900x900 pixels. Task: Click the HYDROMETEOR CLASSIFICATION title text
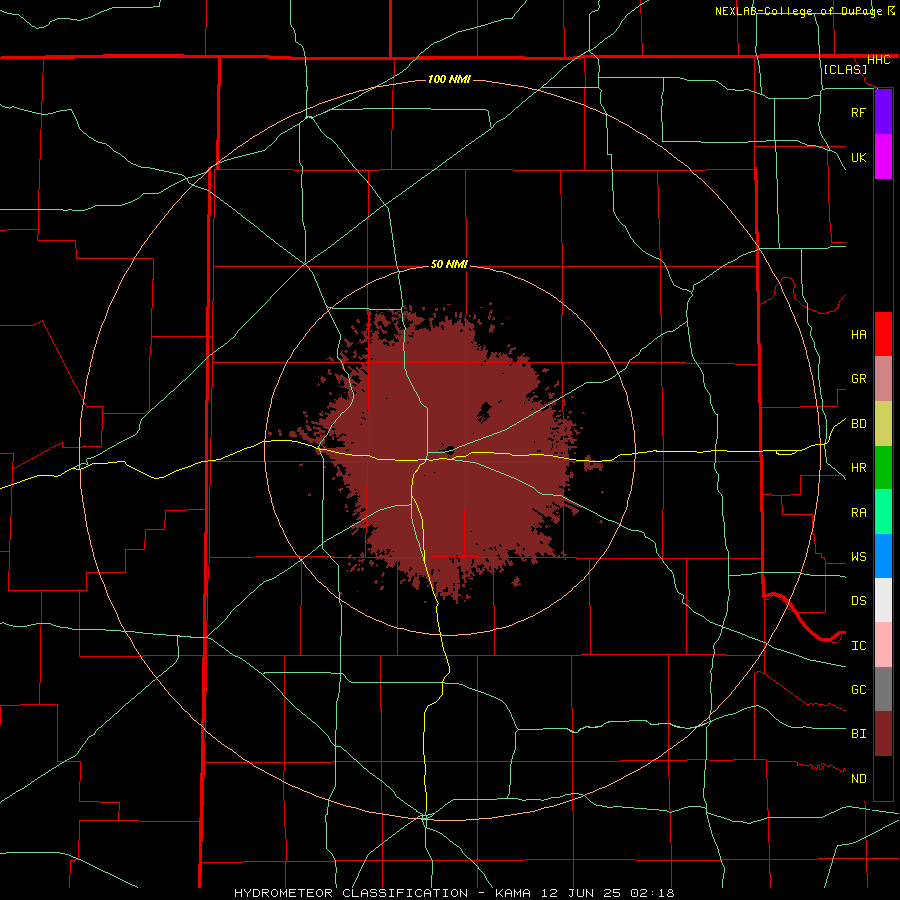coord(351,893)
